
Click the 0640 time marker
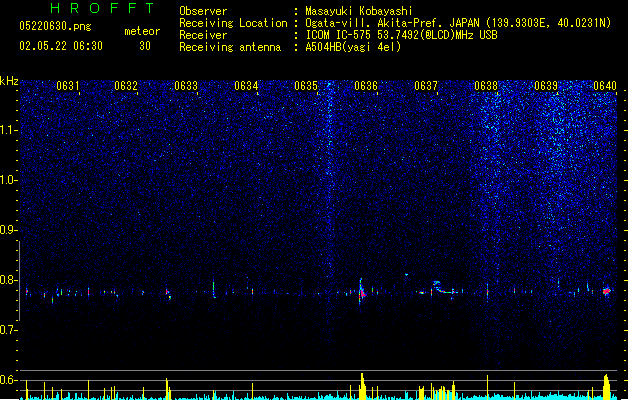(605, 86)
